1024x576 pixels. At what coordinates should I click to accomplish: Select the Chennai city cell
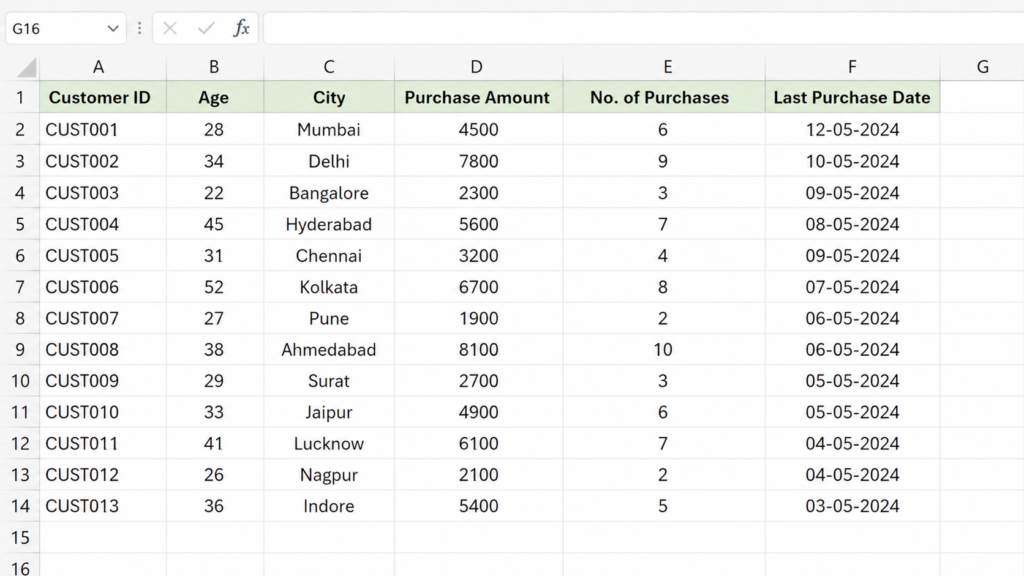point(329,255)
